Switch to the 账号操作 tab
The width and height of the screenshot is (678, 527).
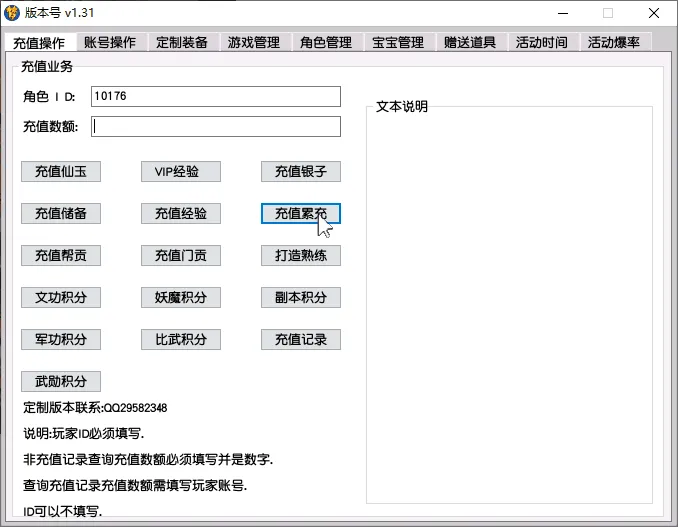coord(110,42)
